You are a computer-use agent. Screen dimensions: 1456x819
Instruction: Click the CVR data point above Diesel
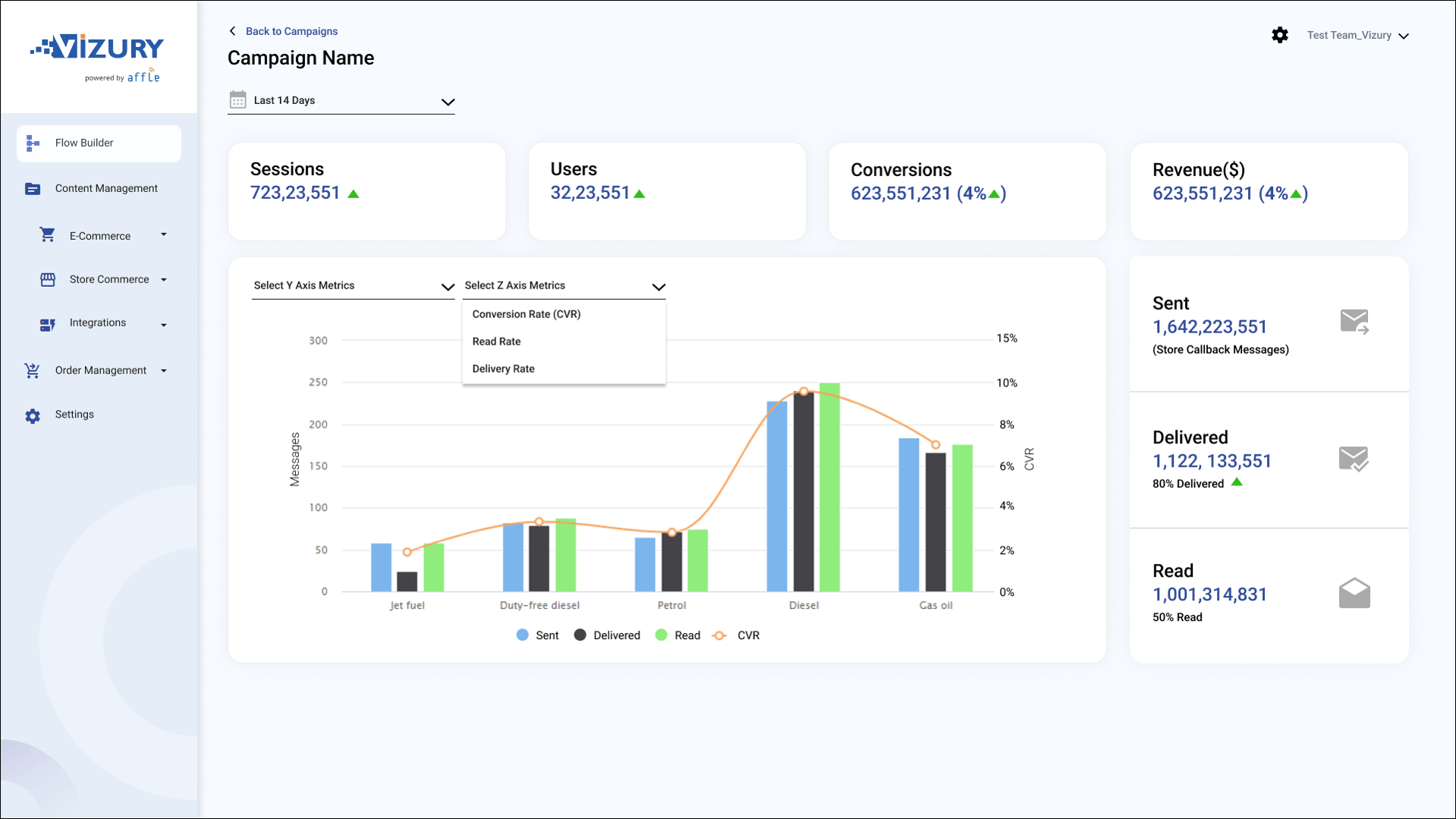coord(803,392)
